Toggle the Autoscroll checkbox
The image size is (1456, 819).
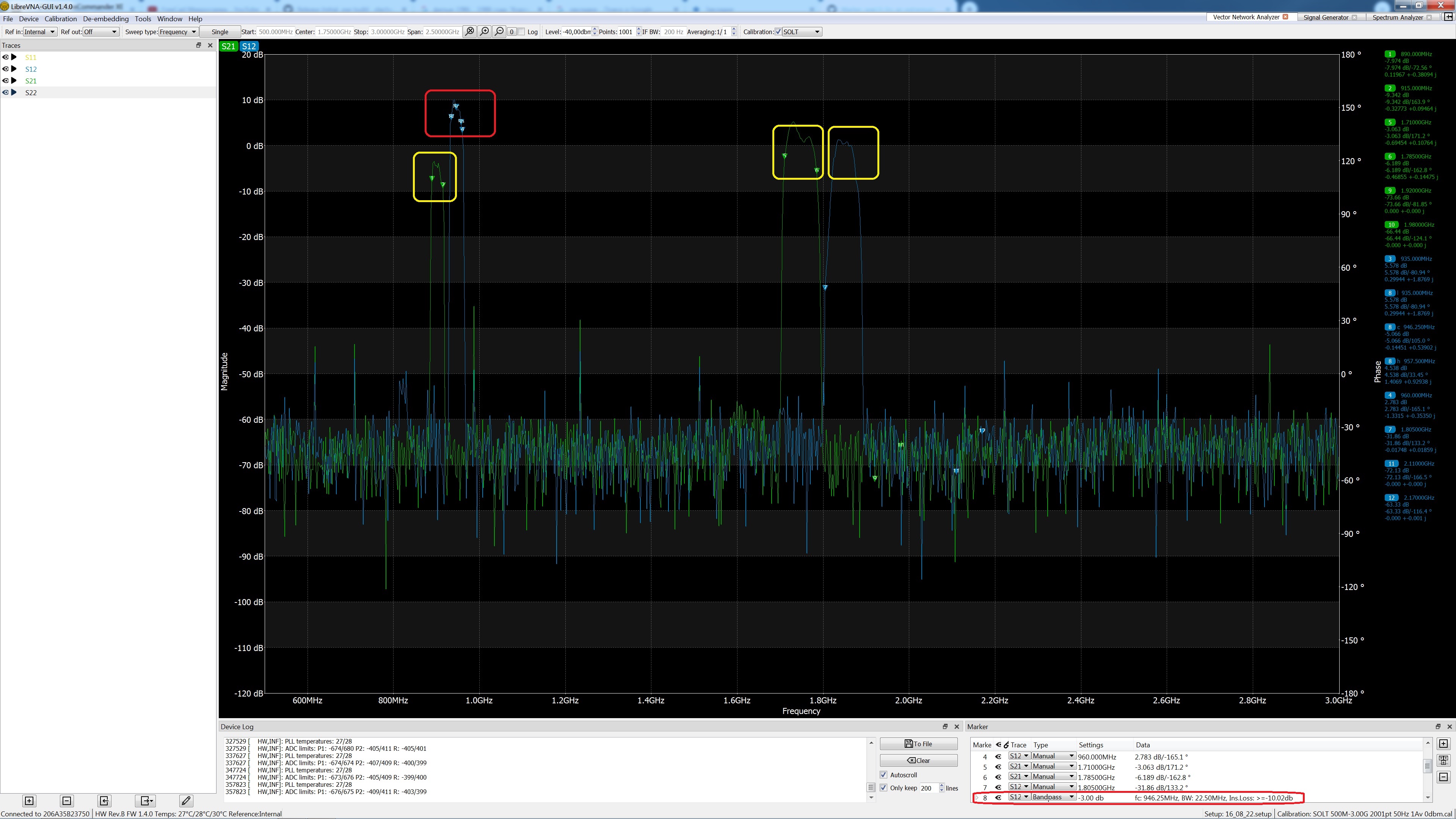884,775
